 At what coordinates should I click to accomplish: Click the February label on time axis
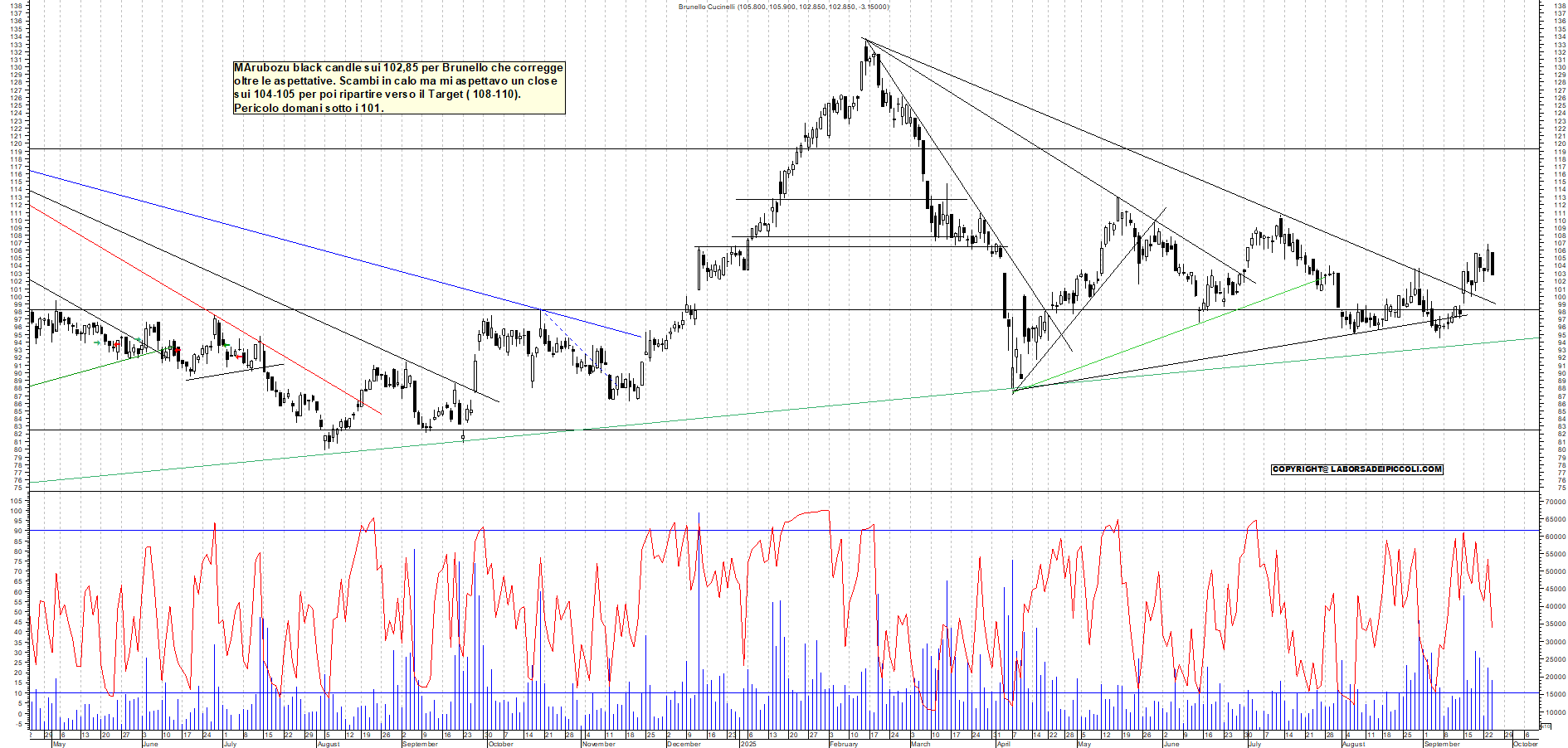coord(844,744)
